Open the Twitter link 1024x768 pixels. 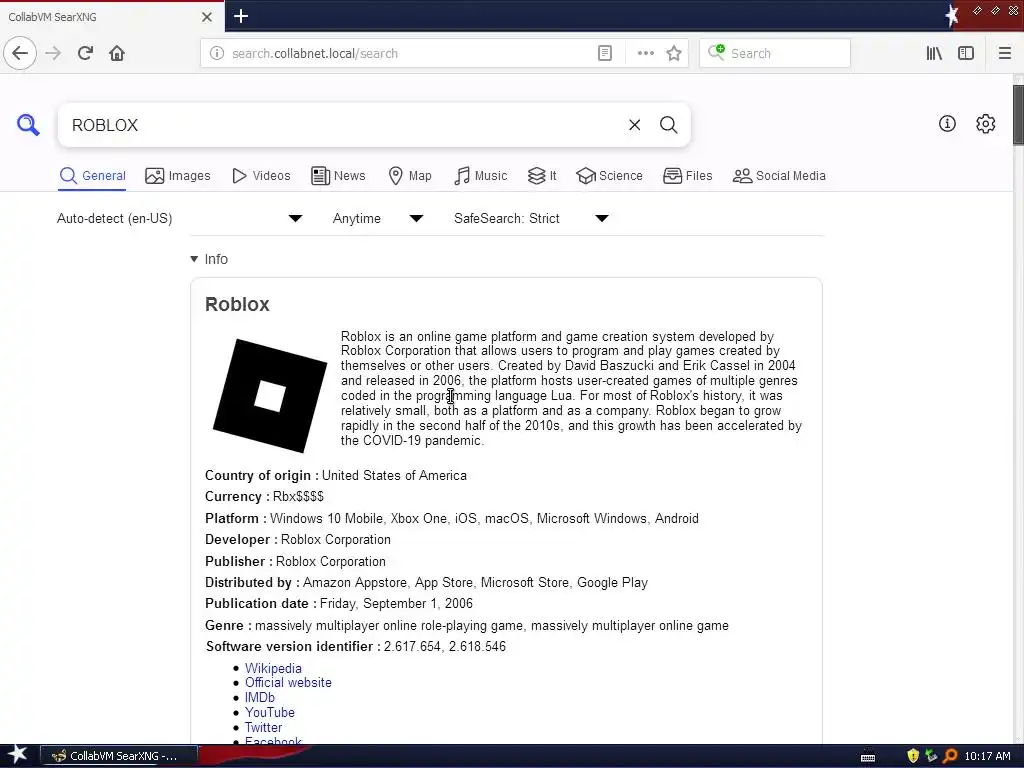[x=264, y=728]
